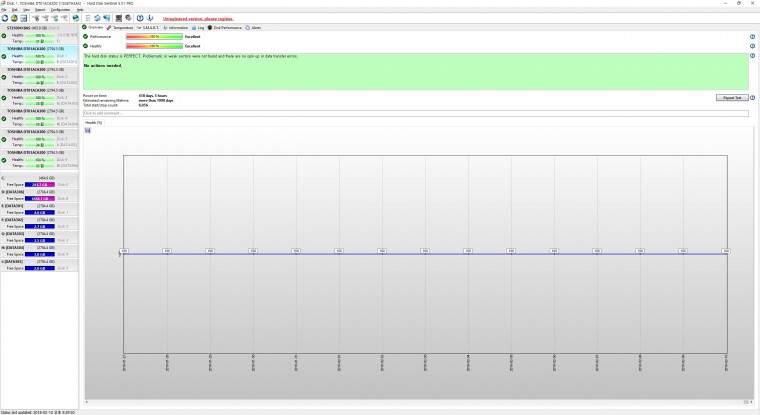Click the 2.7 GB free space bar

[x=40, y=226]
